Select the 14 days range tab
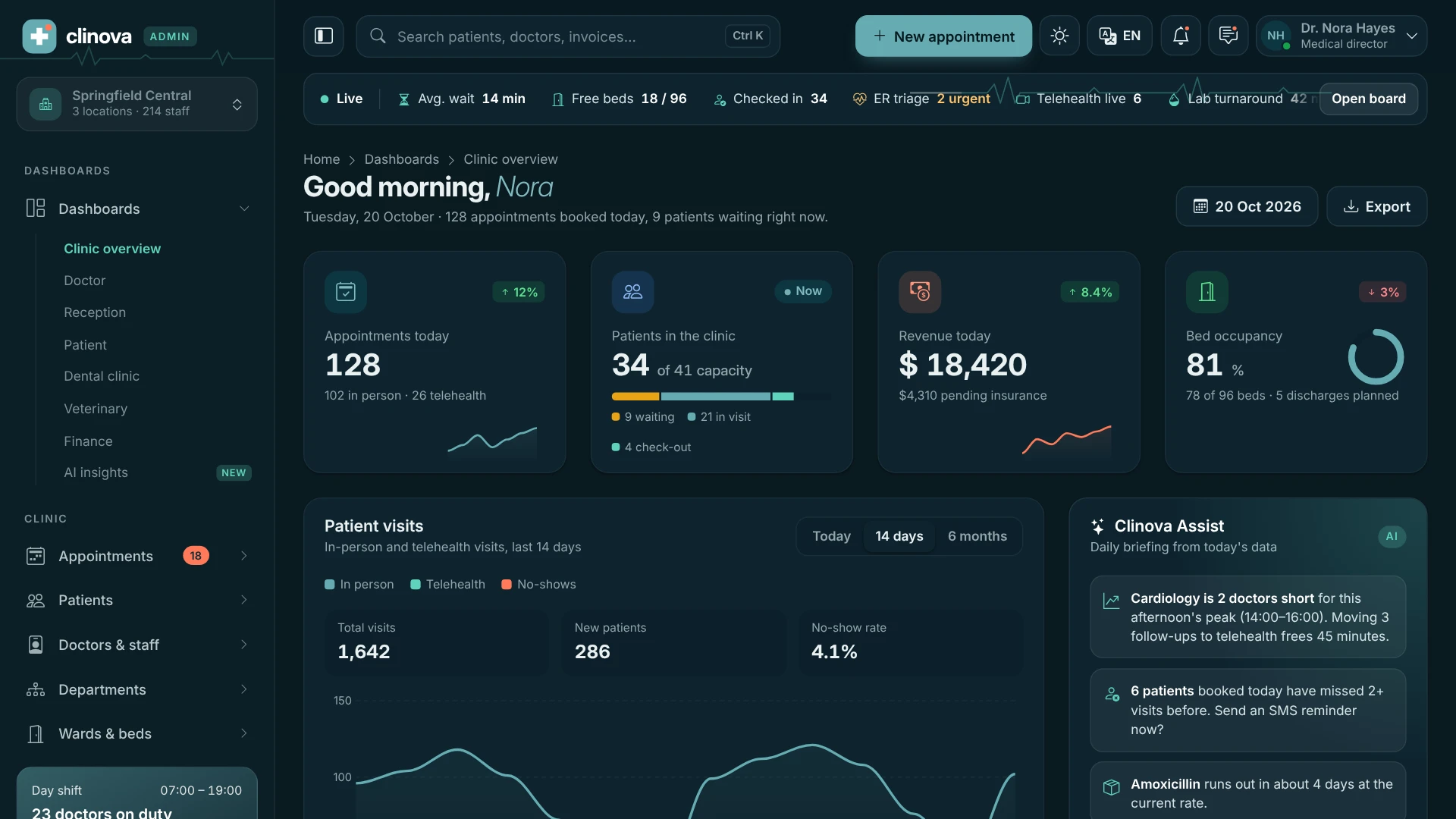Viewport: 1456px width, 819px height. [899, 536]
